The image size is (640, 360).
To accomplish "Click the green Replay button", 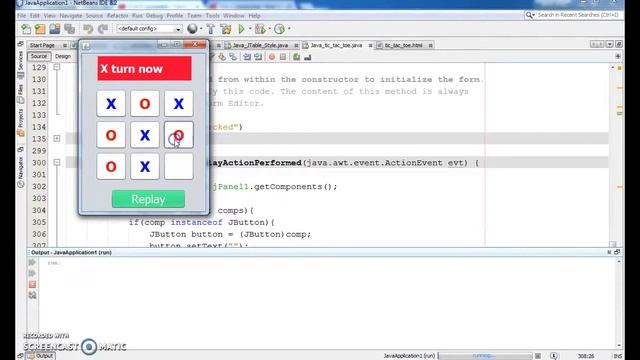I will pos(148,199).
